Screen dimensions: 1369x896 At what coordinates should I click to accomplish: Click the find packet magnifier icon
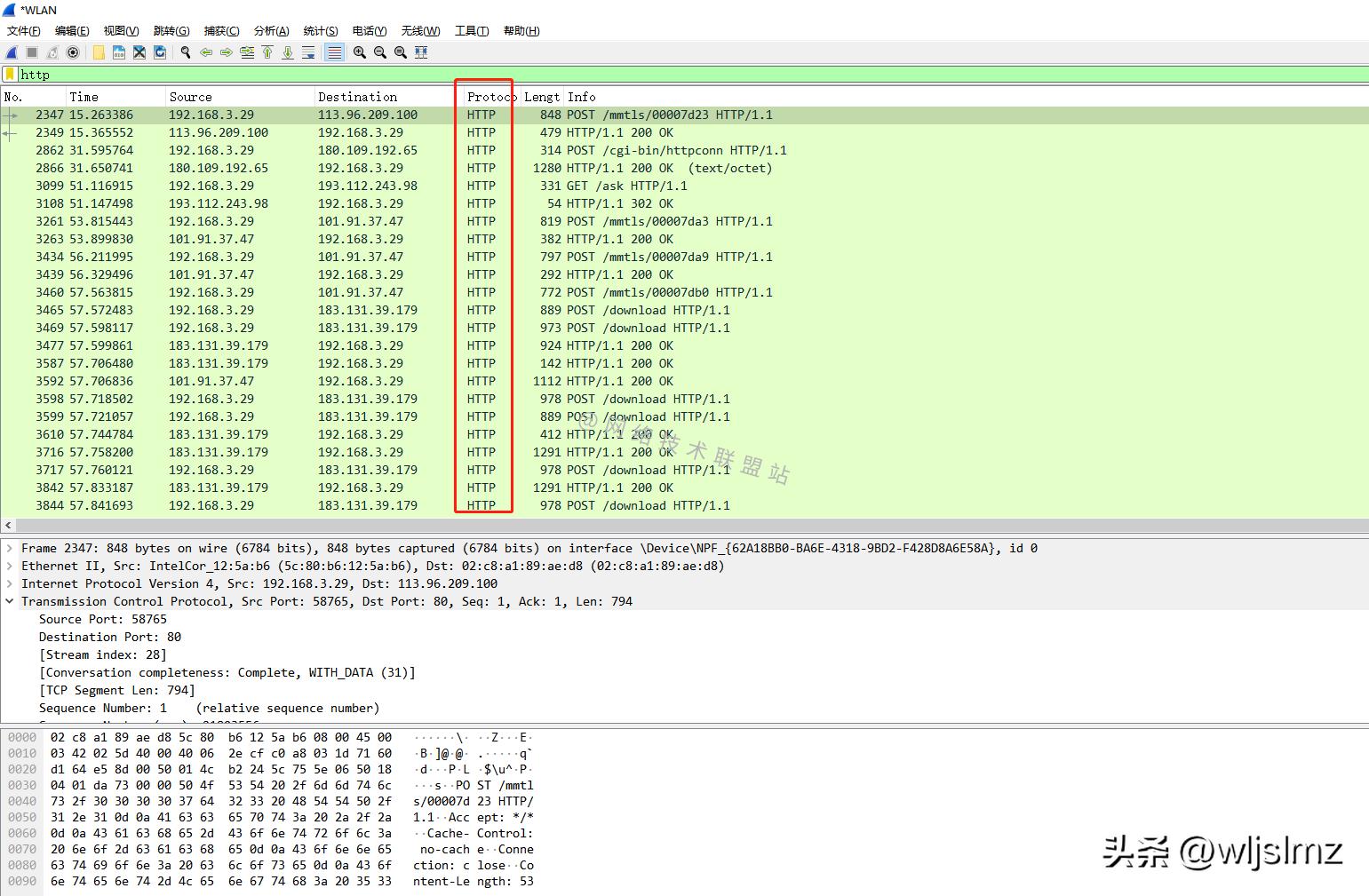coord(186,52)
